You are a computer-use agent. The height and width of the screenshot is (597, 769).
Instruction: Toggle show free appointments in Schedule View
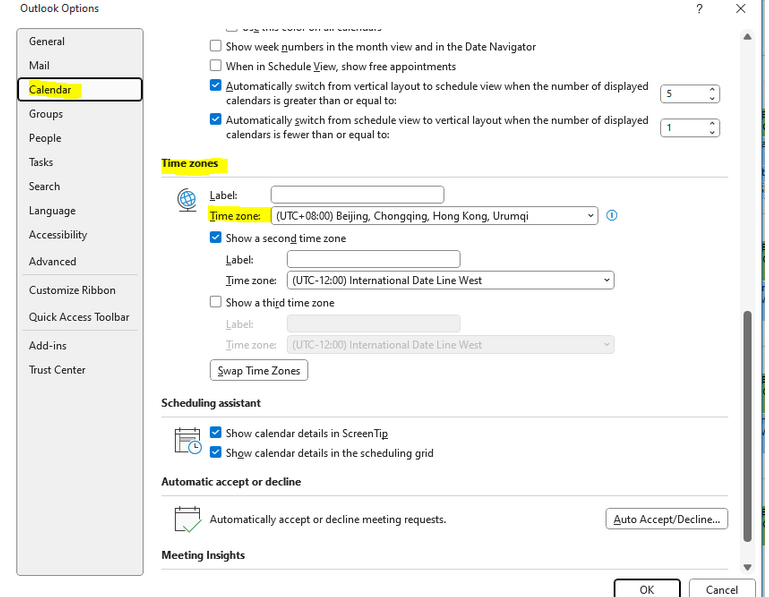pos(215,65)
